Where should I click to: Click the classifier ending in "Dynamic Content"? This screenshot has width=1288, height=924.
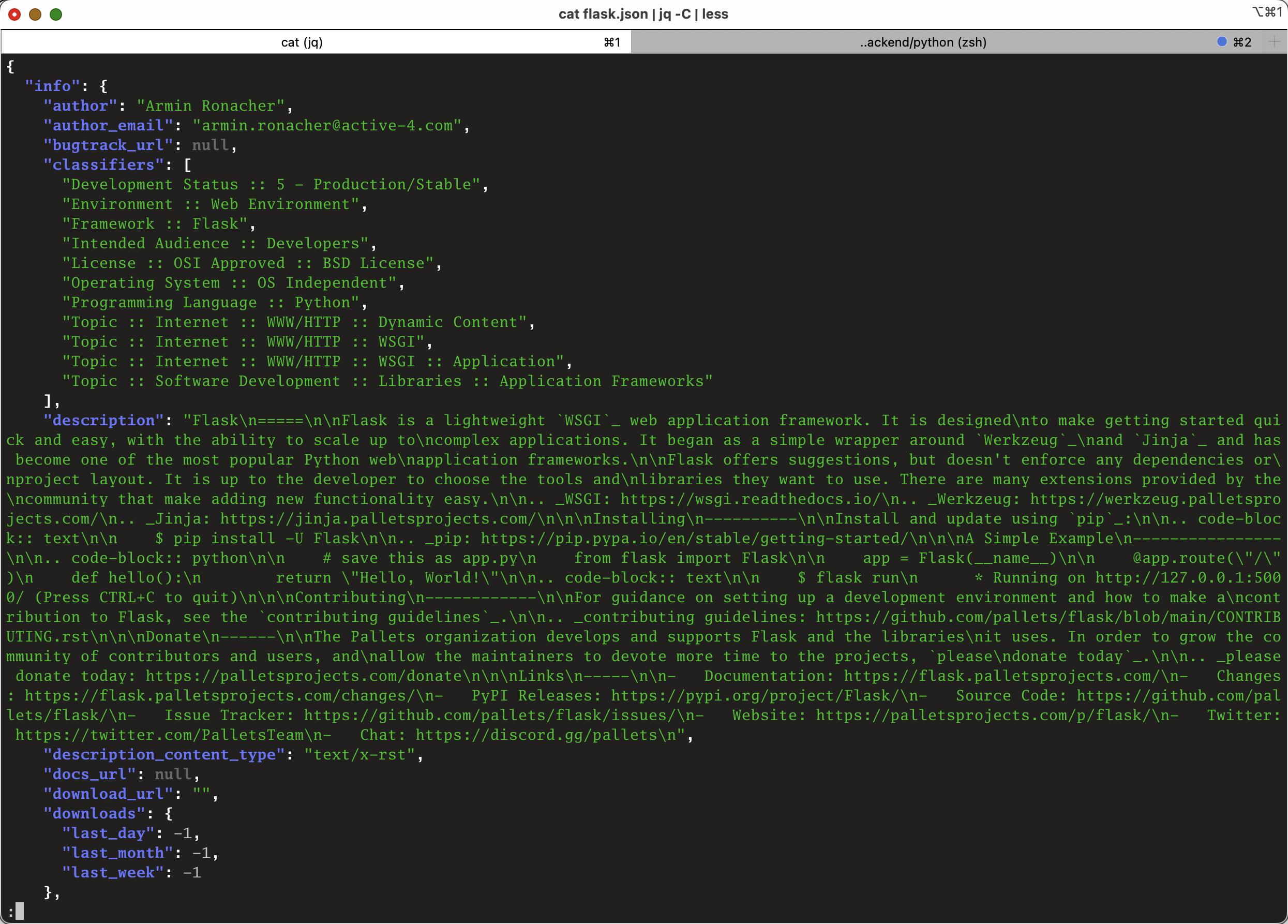(x=295, y=322)
